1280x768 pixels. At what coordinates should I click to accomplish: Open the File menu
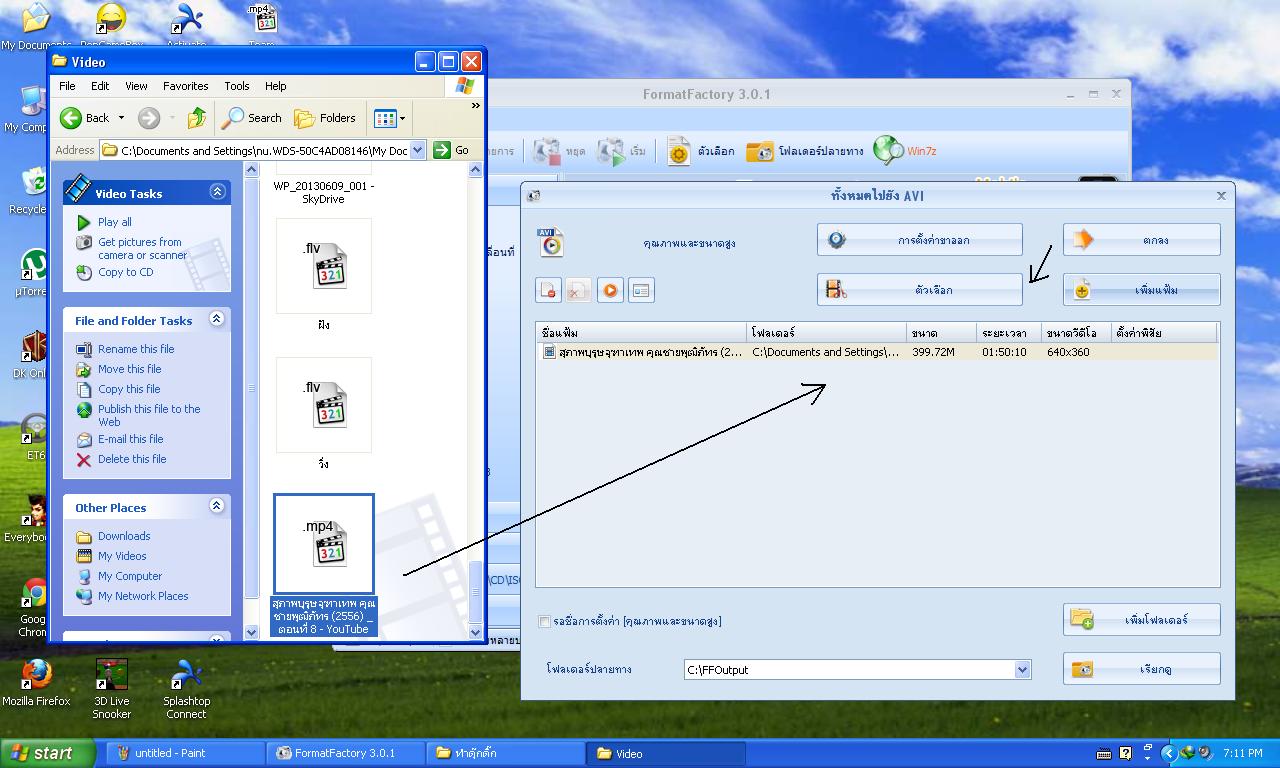pos(67,86)
